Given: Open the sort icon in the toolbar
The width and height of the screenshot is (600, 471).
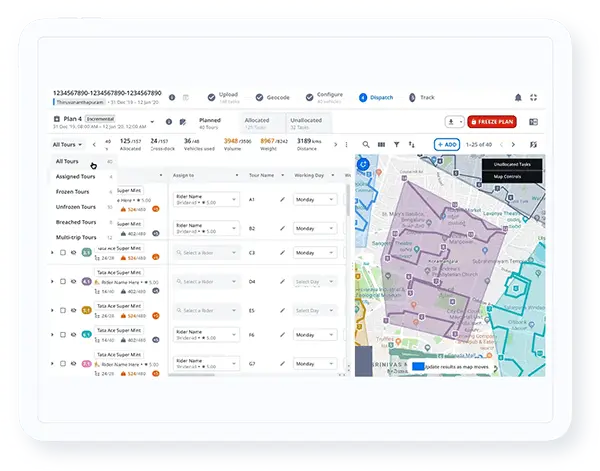Looking at the screenshot, I should [411, 144].
